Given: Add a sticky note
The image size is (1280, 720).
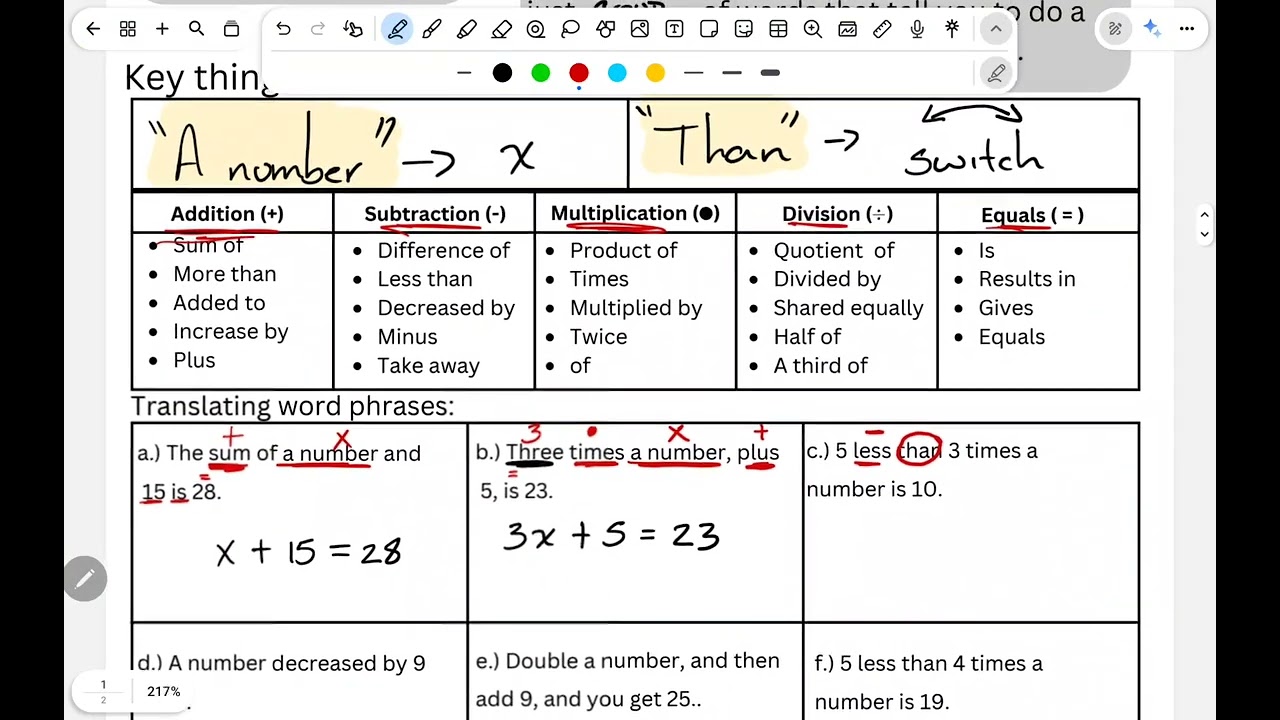Looking at the screenshot, I should [x=709, y=30].
